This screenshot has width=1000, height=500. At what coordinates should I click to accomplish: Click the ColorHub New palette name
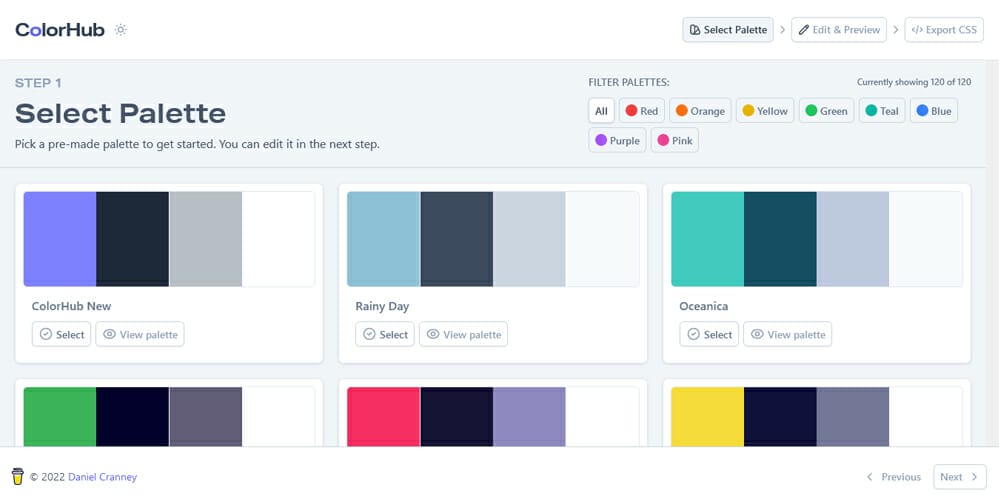point(71,306)
